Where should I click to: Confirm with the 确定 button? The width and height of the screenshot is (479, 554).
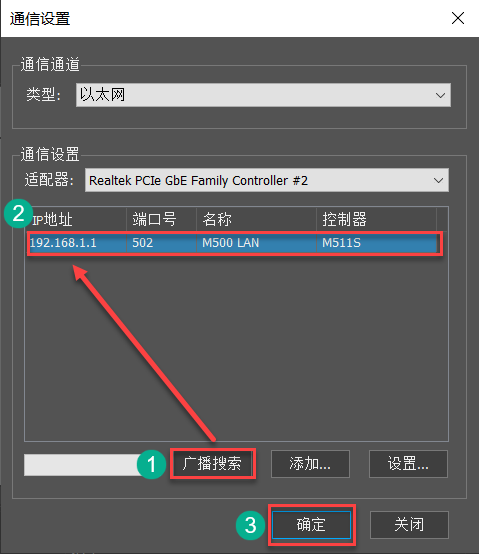click(311, 525)
